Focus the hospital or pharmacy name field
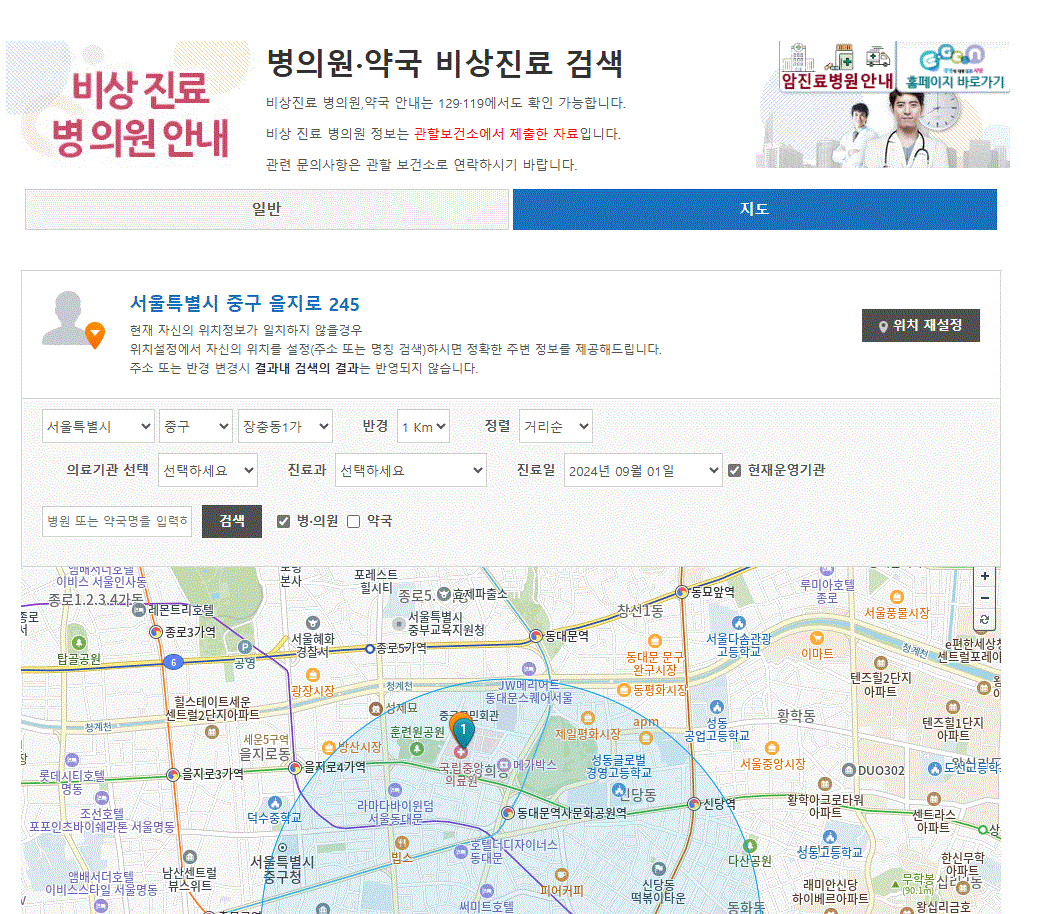1056x914 pixels. [x=117, y=521]
